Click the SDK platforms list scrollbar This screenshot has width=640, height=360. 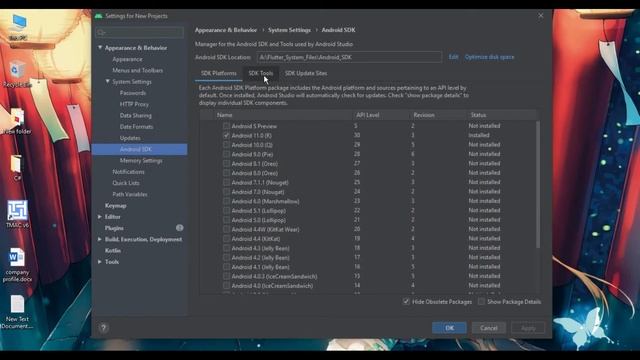538,184
